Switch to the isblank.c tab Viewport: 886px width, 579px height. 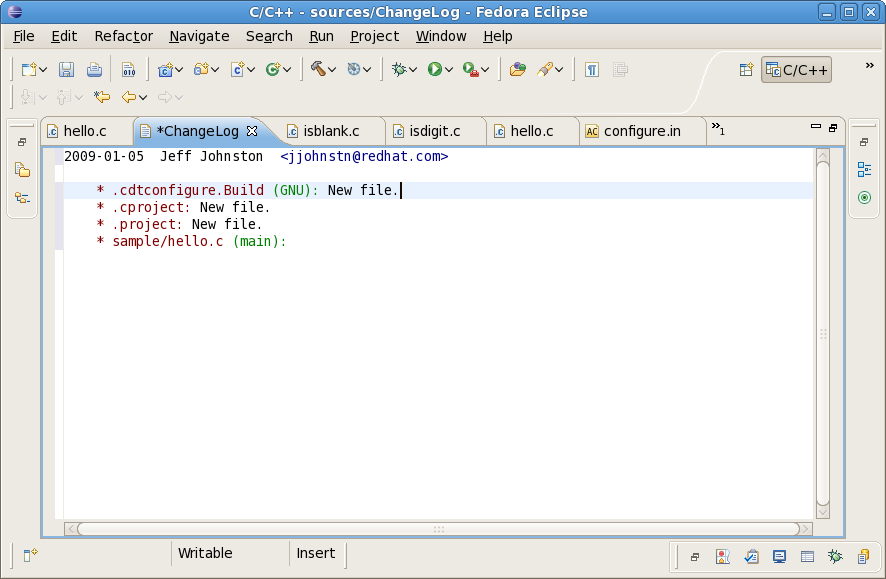coord(331,131)
